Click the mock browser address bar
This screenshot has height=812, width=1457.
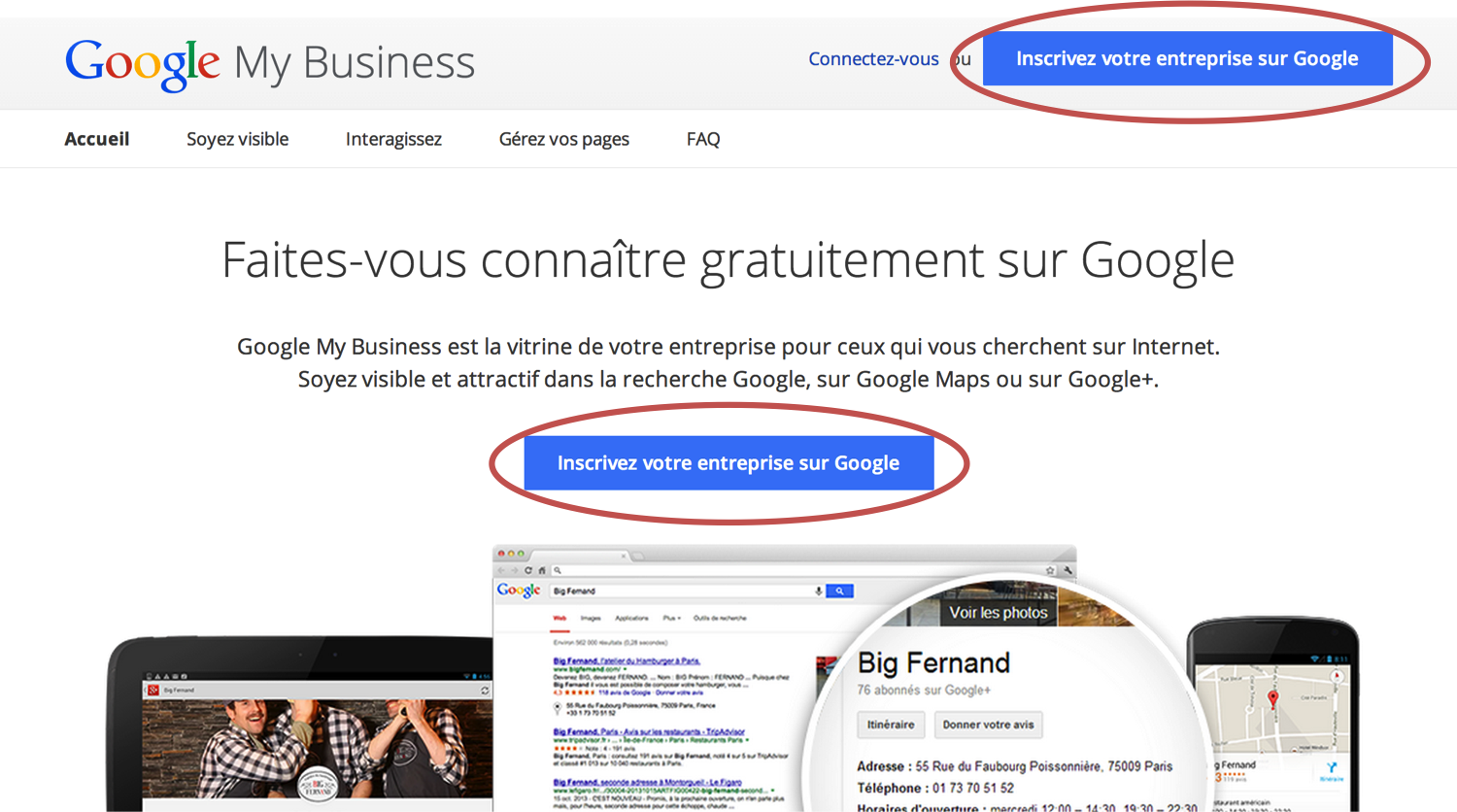pyautogui.click(x=804, y=570)
